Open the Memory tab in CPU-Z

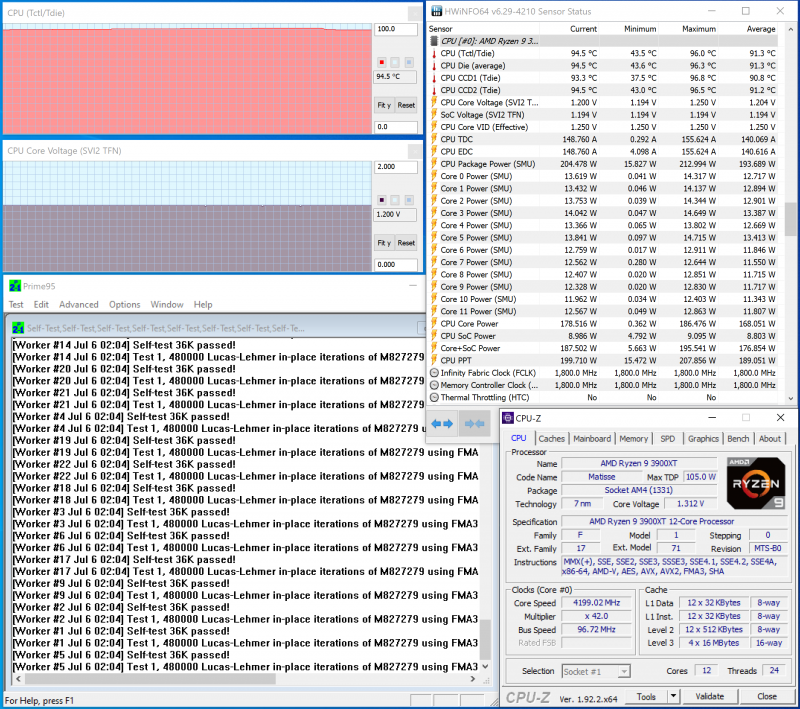click(634, 439)
